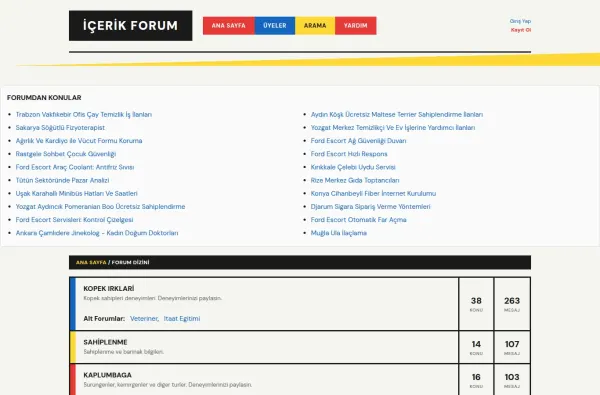600x395 pixels.
Task: Open the SAHİPLENME forum
Action: click(x=105, y=342)
